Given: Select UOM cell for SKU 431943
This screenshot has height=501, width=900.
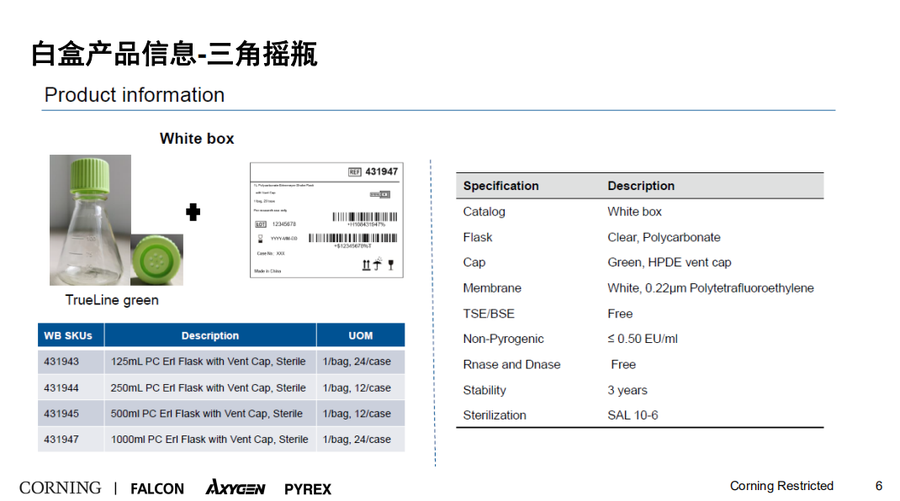Looking at the screenshot, I should 360,362.
